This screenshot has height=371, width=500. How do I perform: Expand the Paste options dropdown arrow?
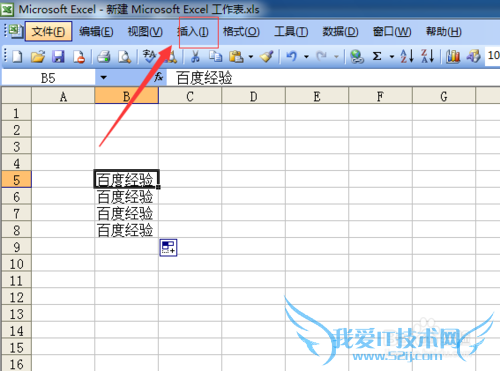pos(251,57)
